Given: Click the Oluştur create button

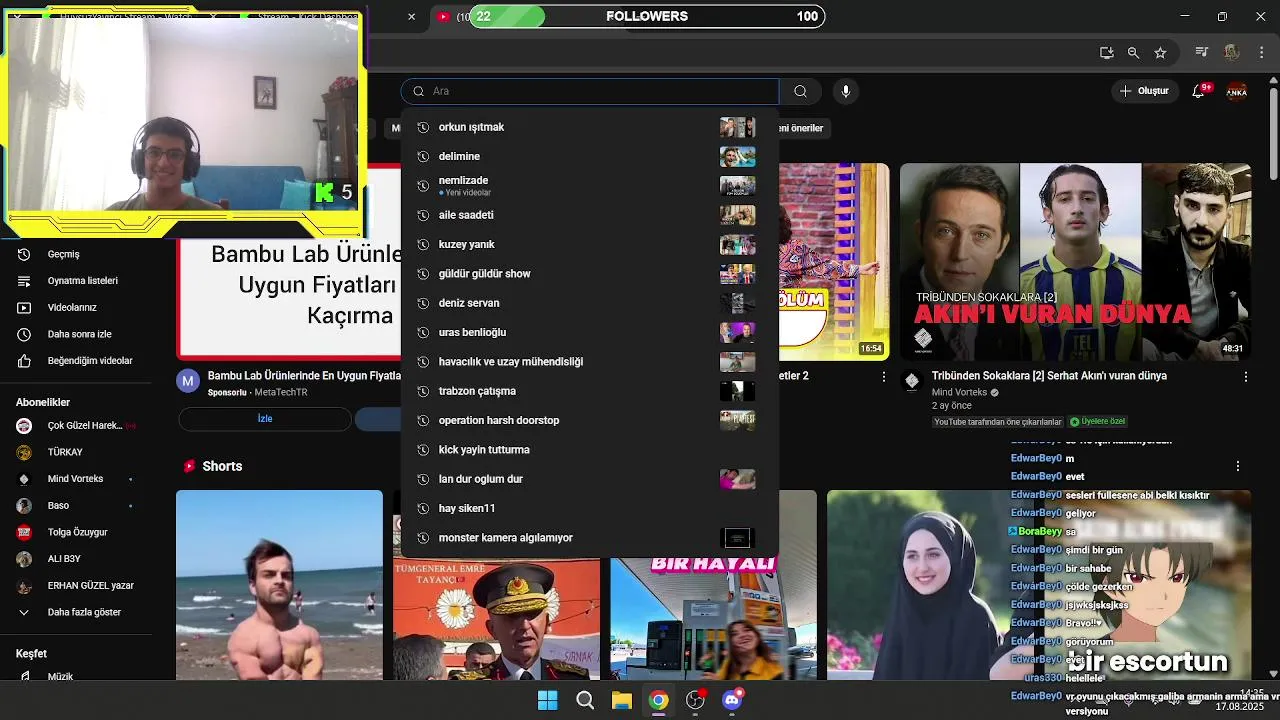Looking at the screenshot, I should pyautogui.click(x=1145, y=91).
